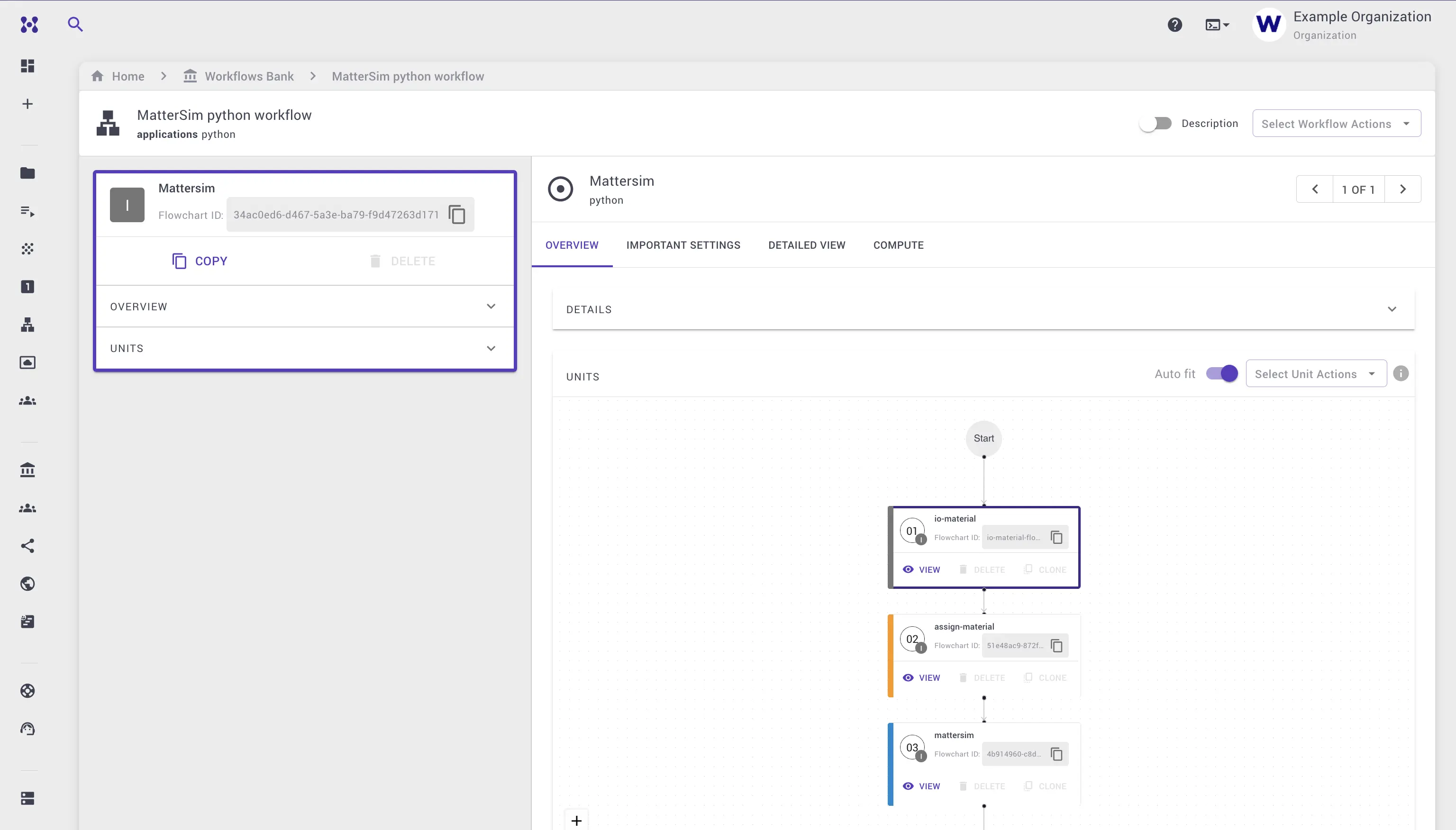Click the plus create icon in sidebar

(x=27, y=104)
